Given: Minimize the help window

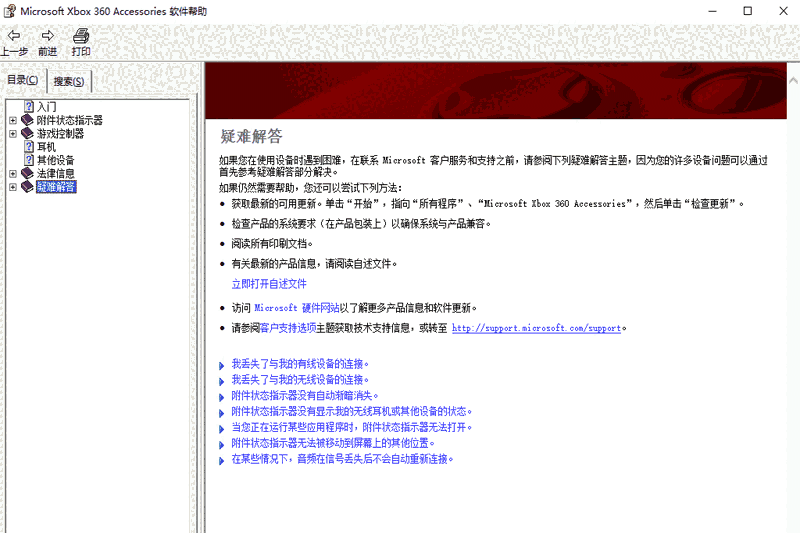Looking at the screenshot, I should [712, 11].
